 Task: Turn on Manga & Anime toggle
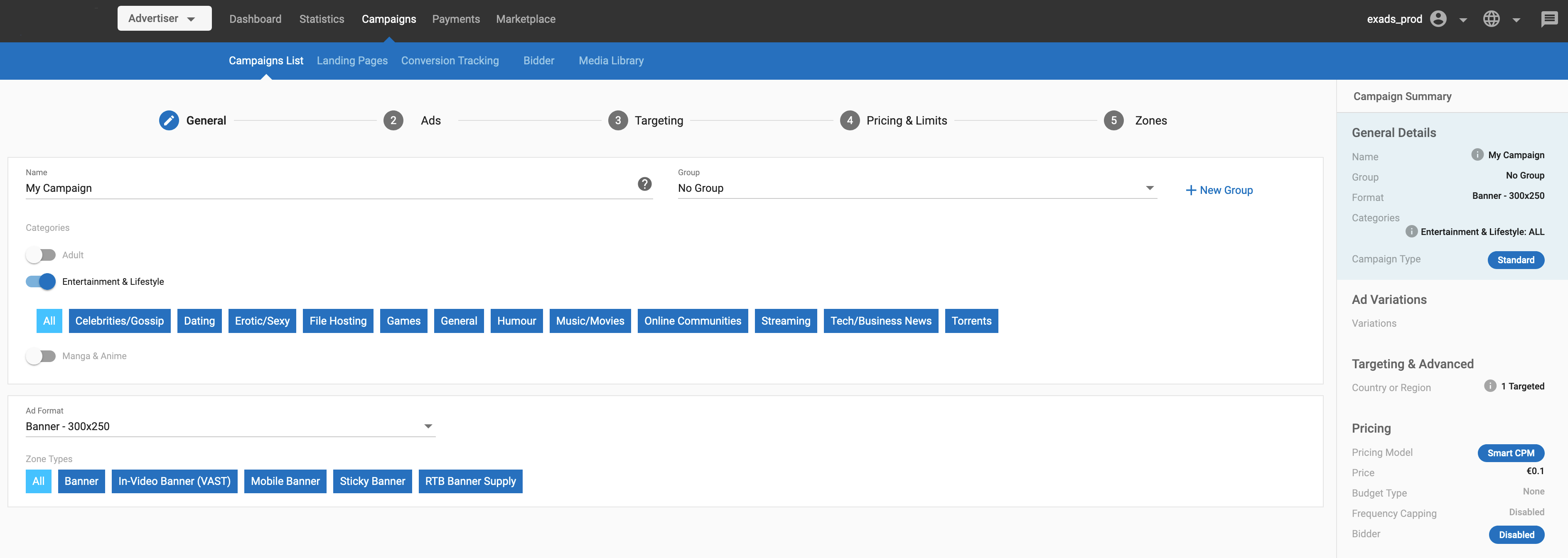pyautogui.click(x=41, y=356)
